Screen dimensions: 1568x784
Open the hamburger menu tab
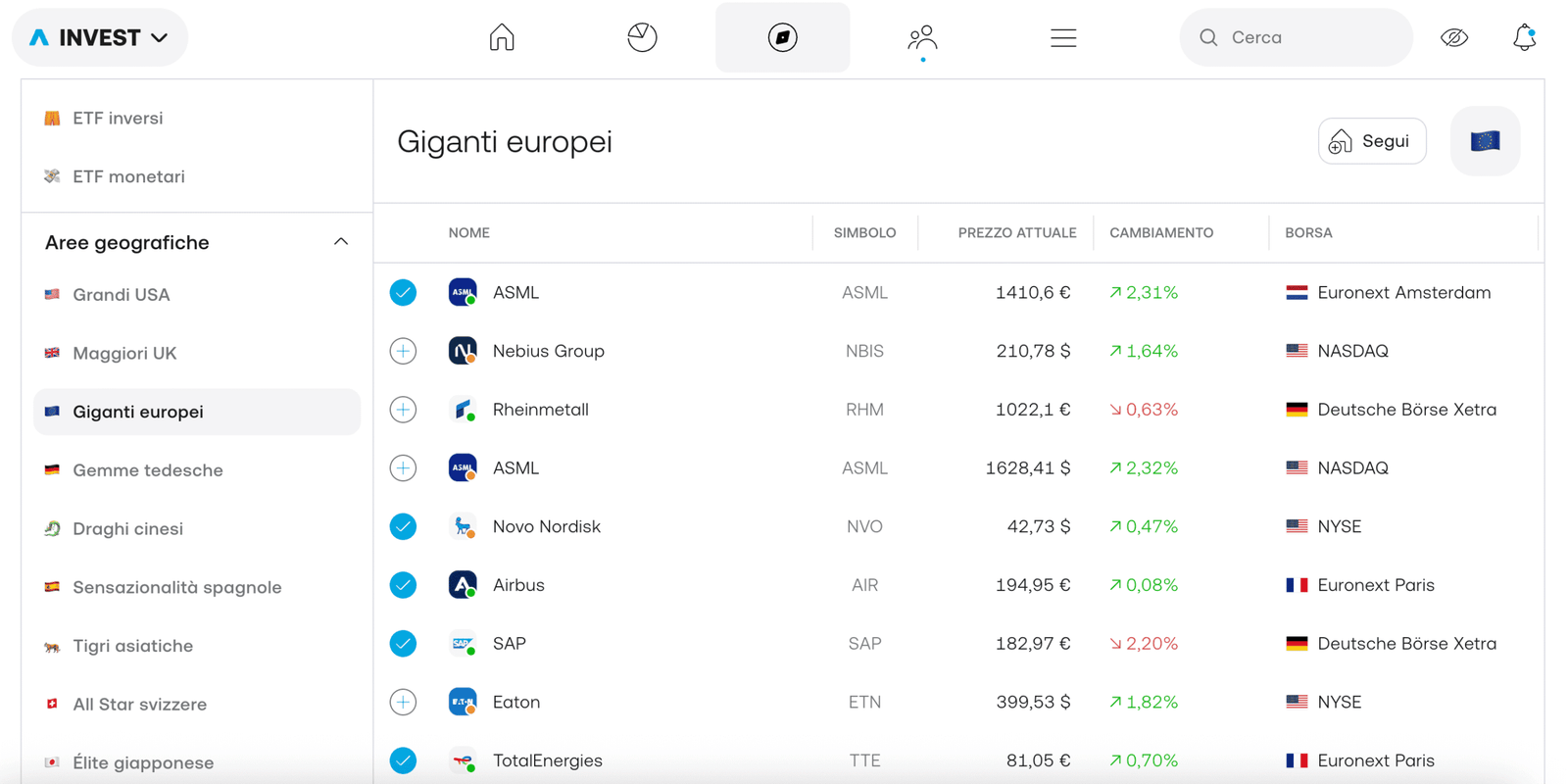pyautogui.click(x=1063, y=37)
